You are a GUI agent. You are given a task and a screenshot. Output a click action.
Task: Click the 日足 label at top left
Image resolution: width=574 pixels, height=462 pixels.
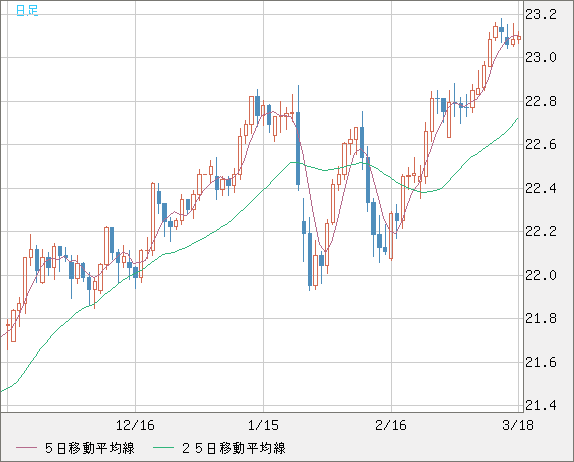(x=27, y=10)
